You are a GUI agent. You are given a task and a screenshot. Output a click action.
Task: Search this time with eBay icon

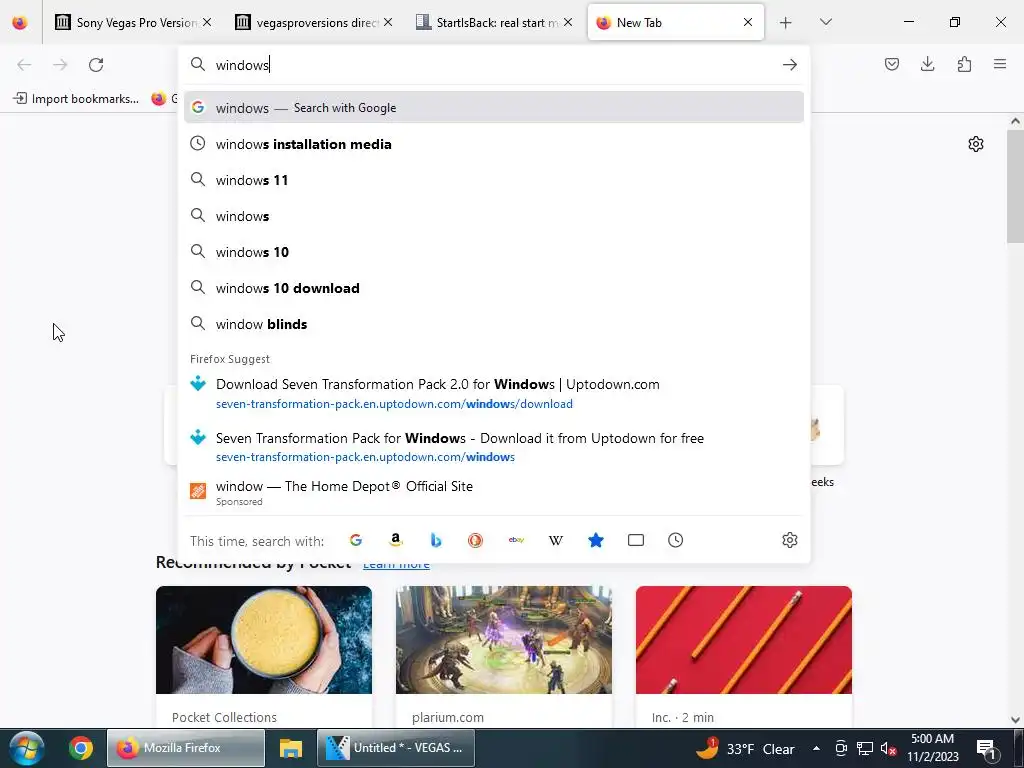(x=516, y=540)
